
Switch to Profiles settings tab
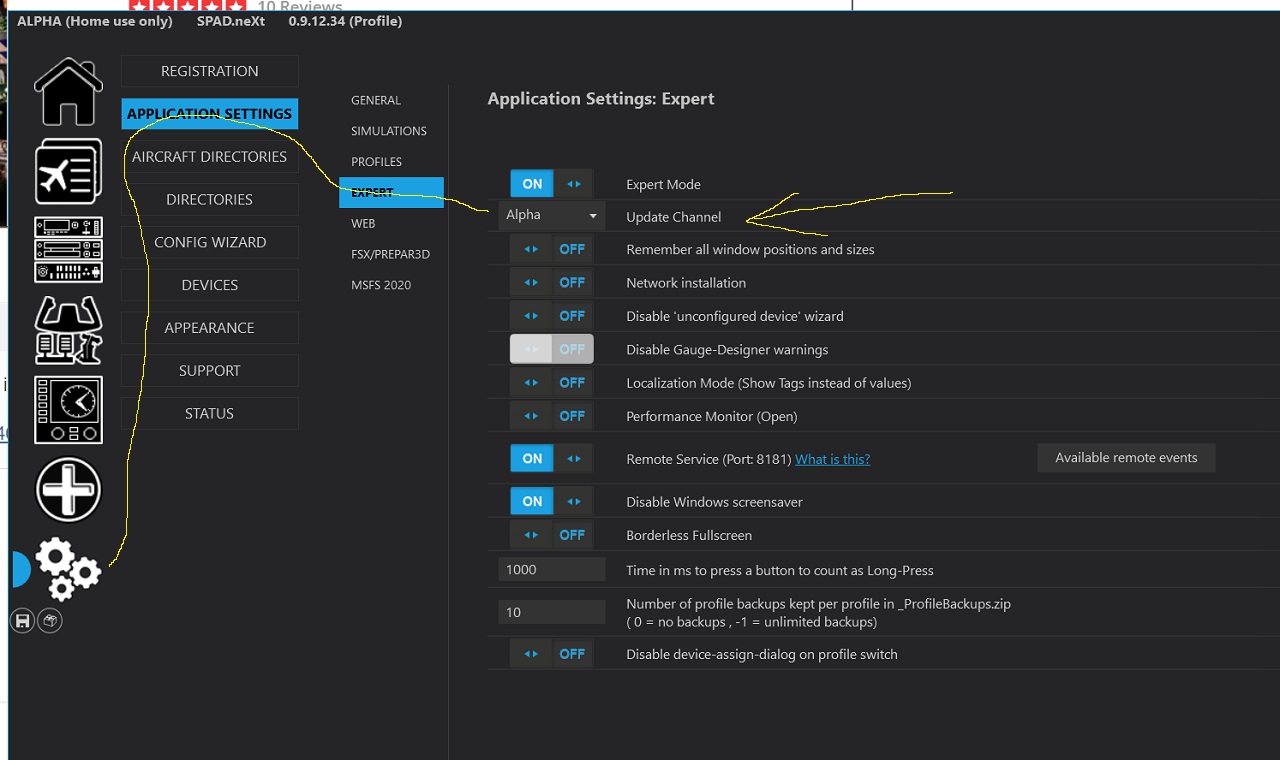pos(377,162)
